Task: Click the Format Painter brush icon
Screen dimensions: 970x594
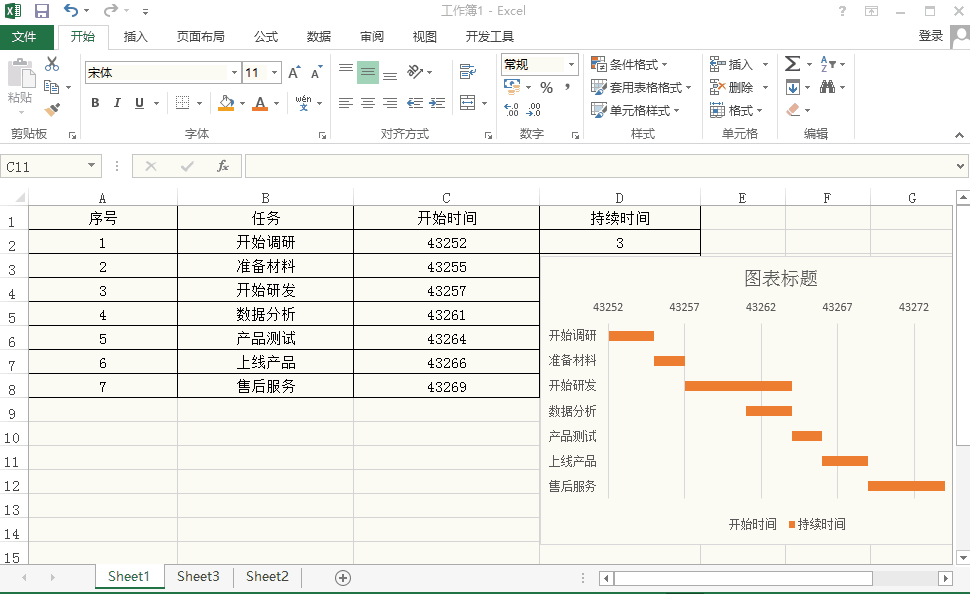Action: 52,109
